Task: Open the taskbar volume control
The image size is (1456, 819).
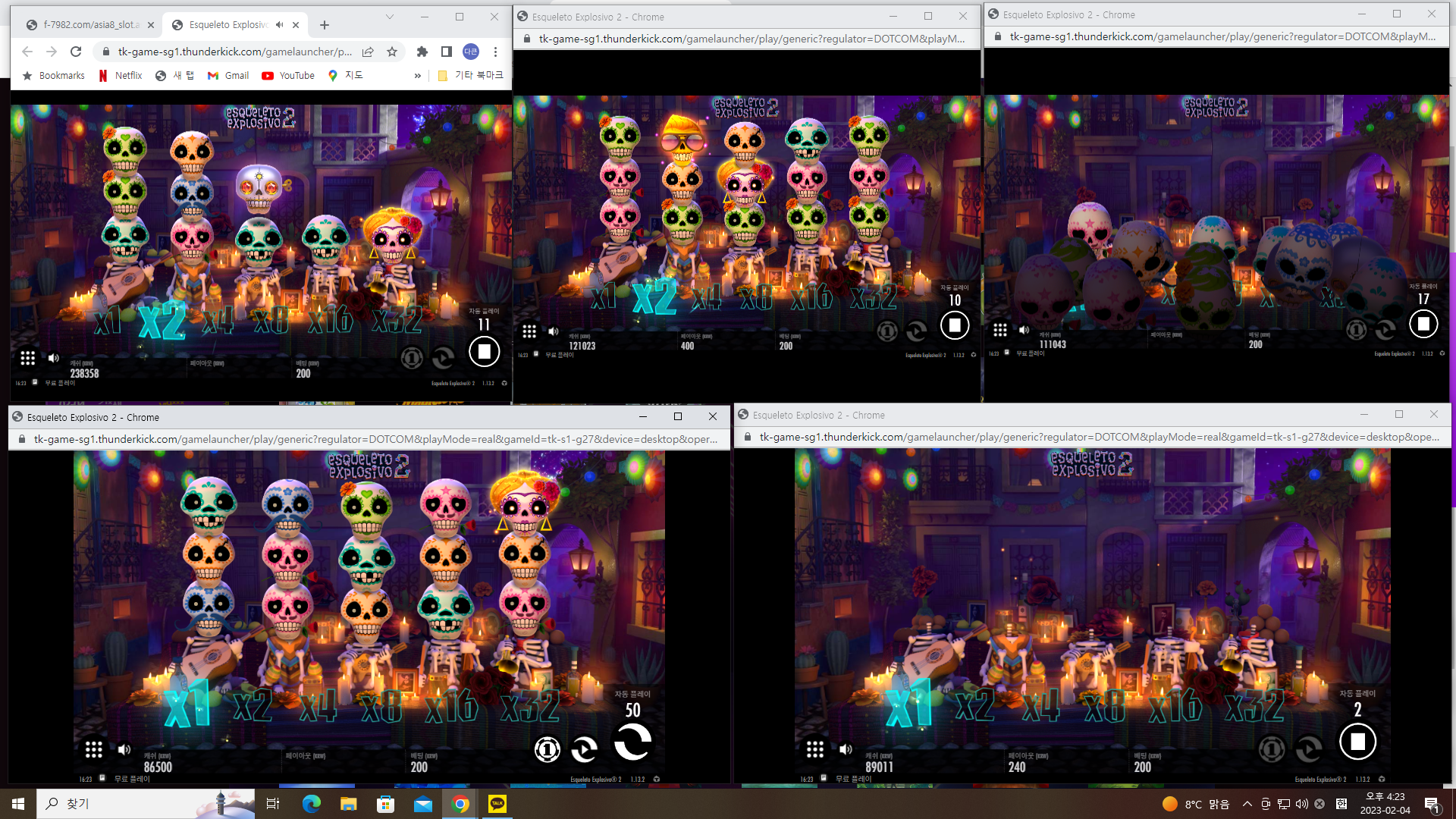Action: tap(1302, 804)
